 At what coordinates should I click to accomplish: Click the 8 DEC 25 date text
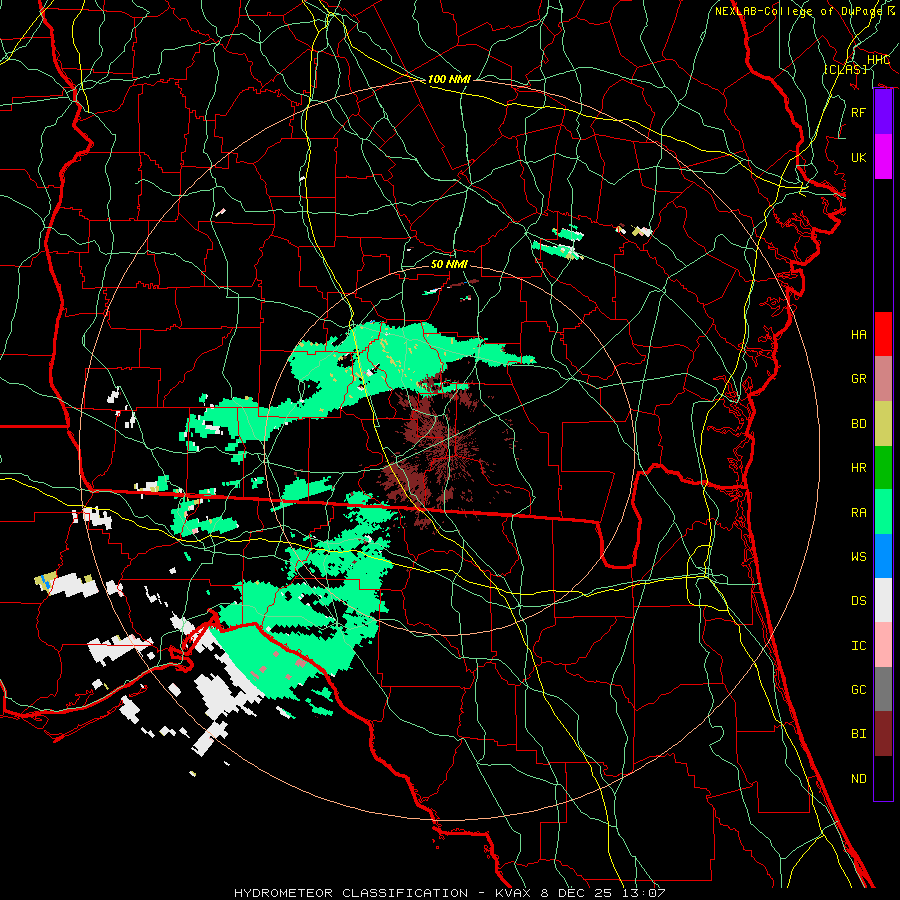tap(577, 893)
